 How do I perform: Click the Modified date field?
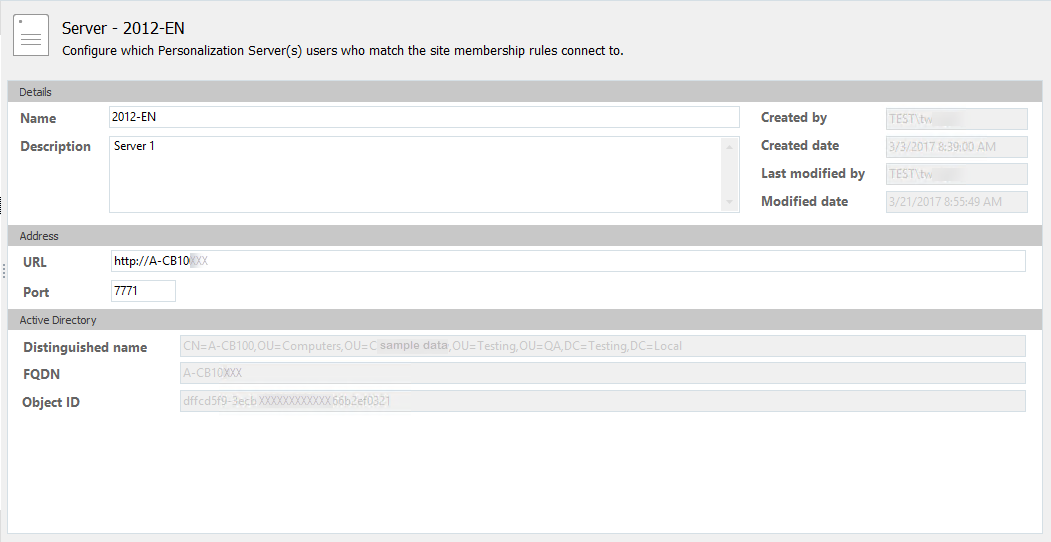point(956,202)
